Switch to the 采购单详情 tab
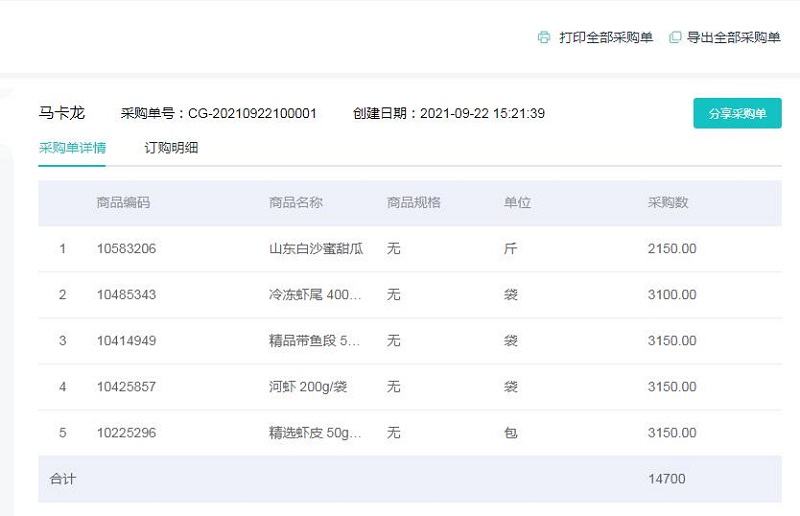This screenshot has height=516, width=800. (x=72, y=148)
